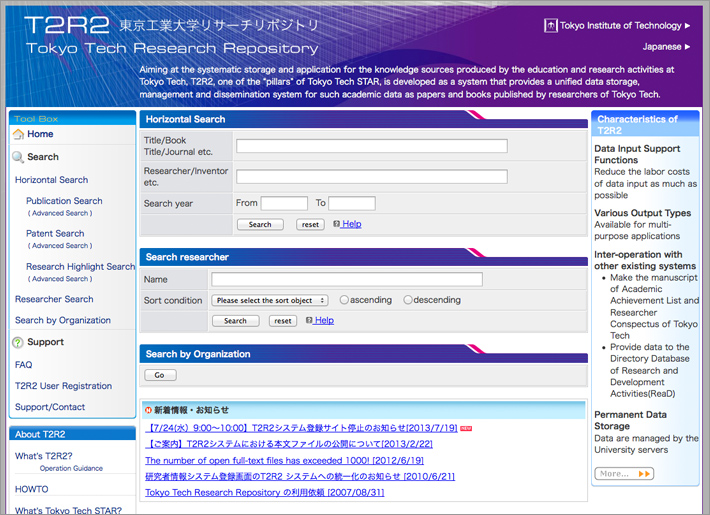Open the FAQ link
Viewport: 710px width, 515px height.
23,365
